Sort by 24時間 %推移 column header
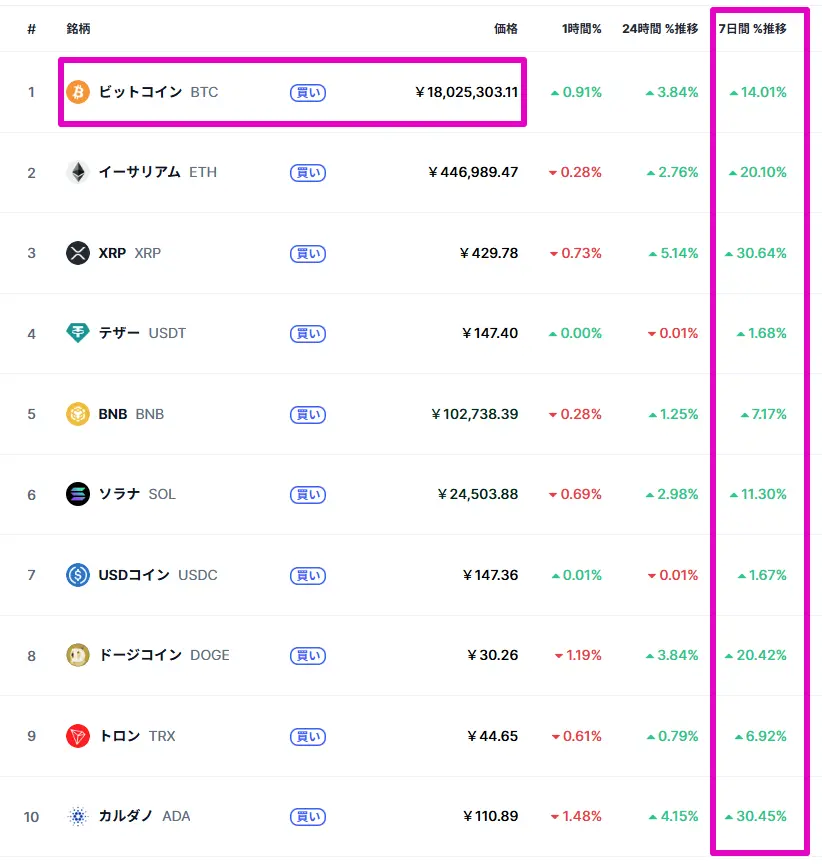This screenshot has width=822, height=864. pyautogui.click(x=660, y=29)
